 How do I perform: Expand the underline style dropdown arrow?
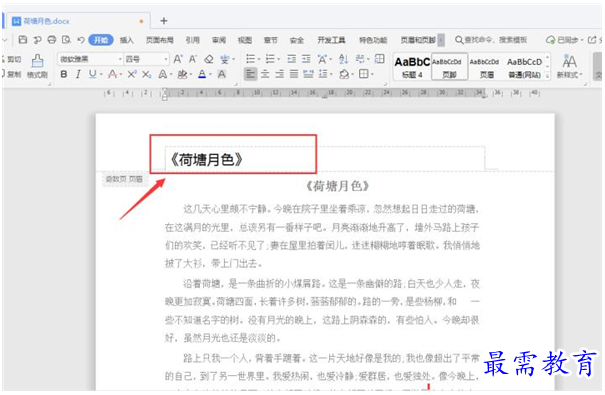coord(101,74)
